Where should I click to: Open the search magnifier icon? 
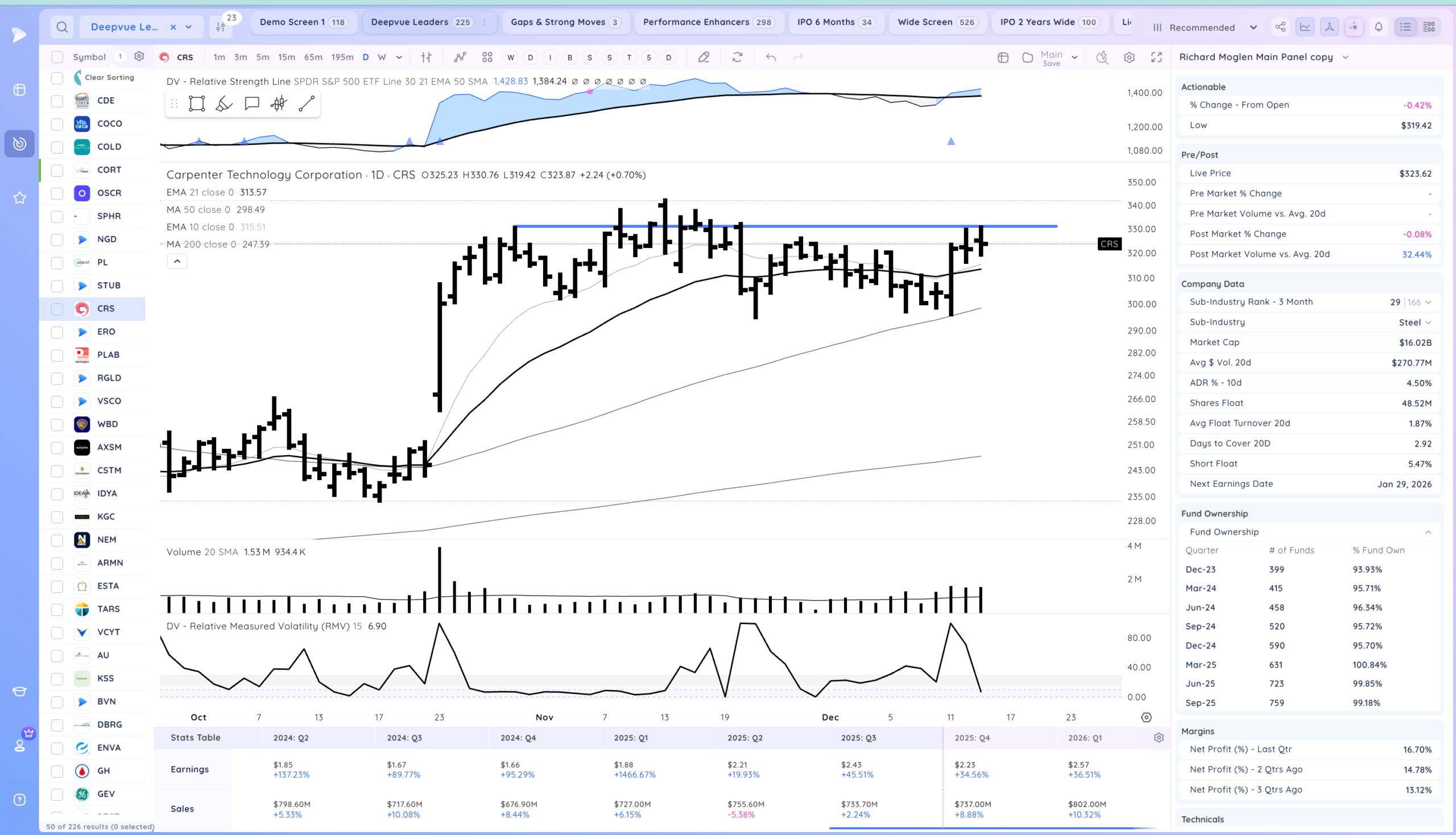coord(62,27)
